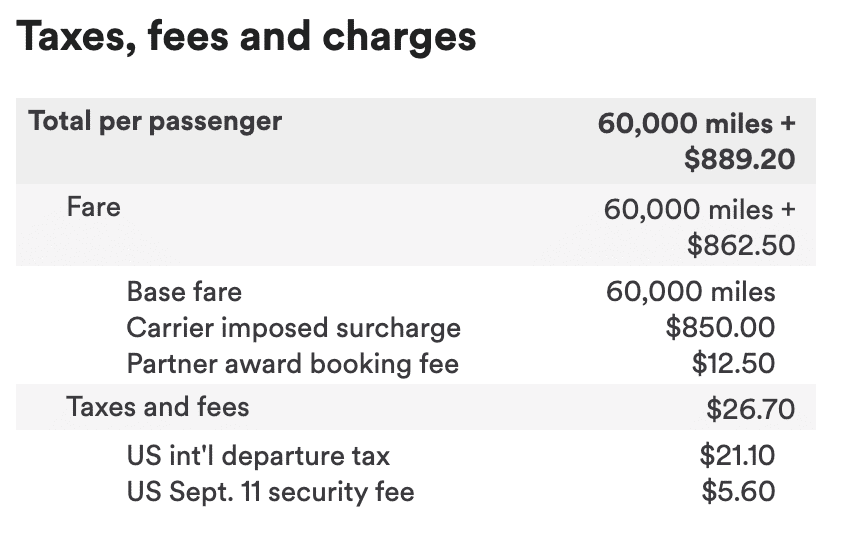Viewport: 850px width, 552px height.
Task: Select the "Partner award booking fee" label
Action: point(292,362)
